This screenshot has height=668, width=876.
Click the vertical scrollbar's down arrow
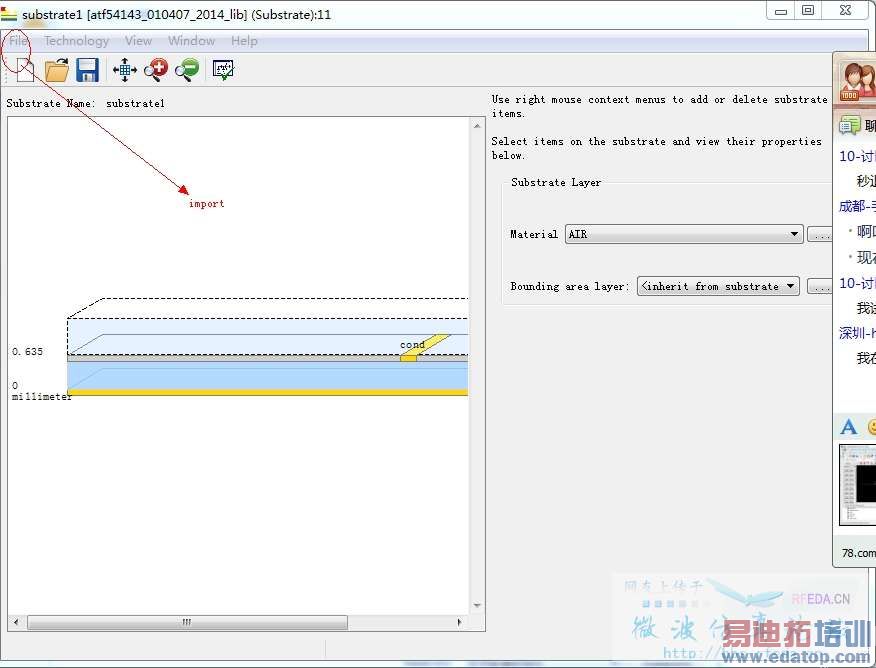click(477, 605)
